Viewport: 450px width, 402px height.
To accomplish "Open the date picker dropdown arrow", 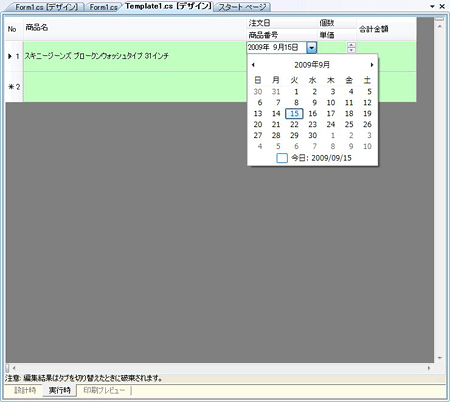I will click(x=311, y=48).
